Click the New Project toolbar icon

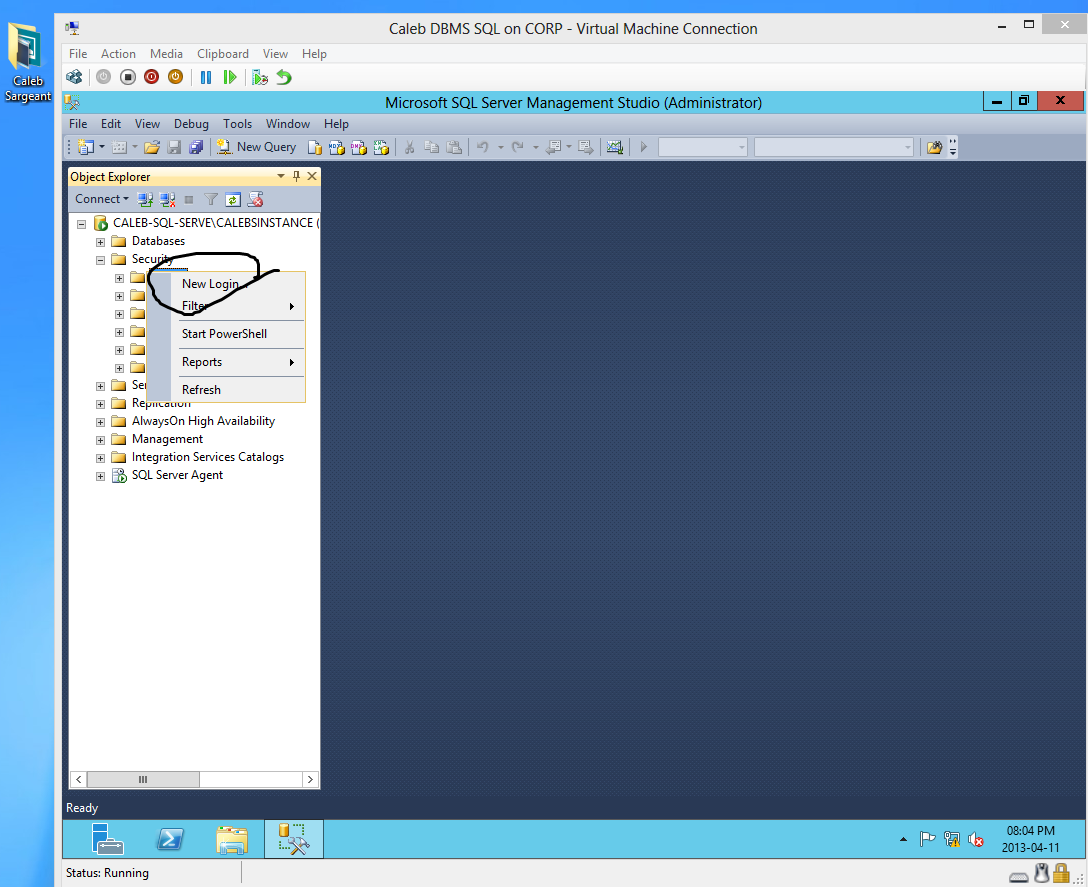point(86,147)
